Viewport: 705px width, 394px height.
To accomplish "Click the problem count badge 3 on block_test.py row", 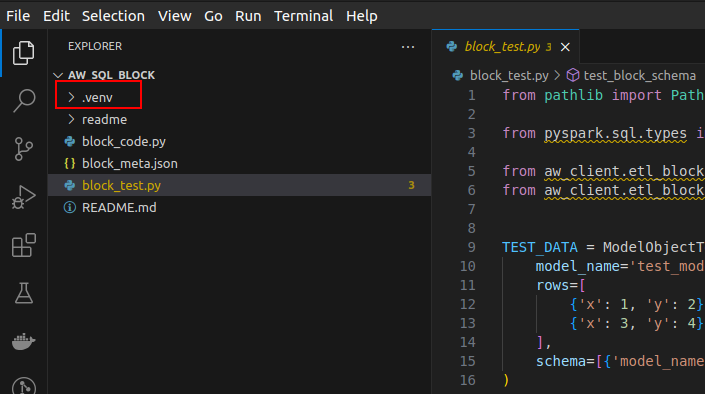I will [411, 185].
